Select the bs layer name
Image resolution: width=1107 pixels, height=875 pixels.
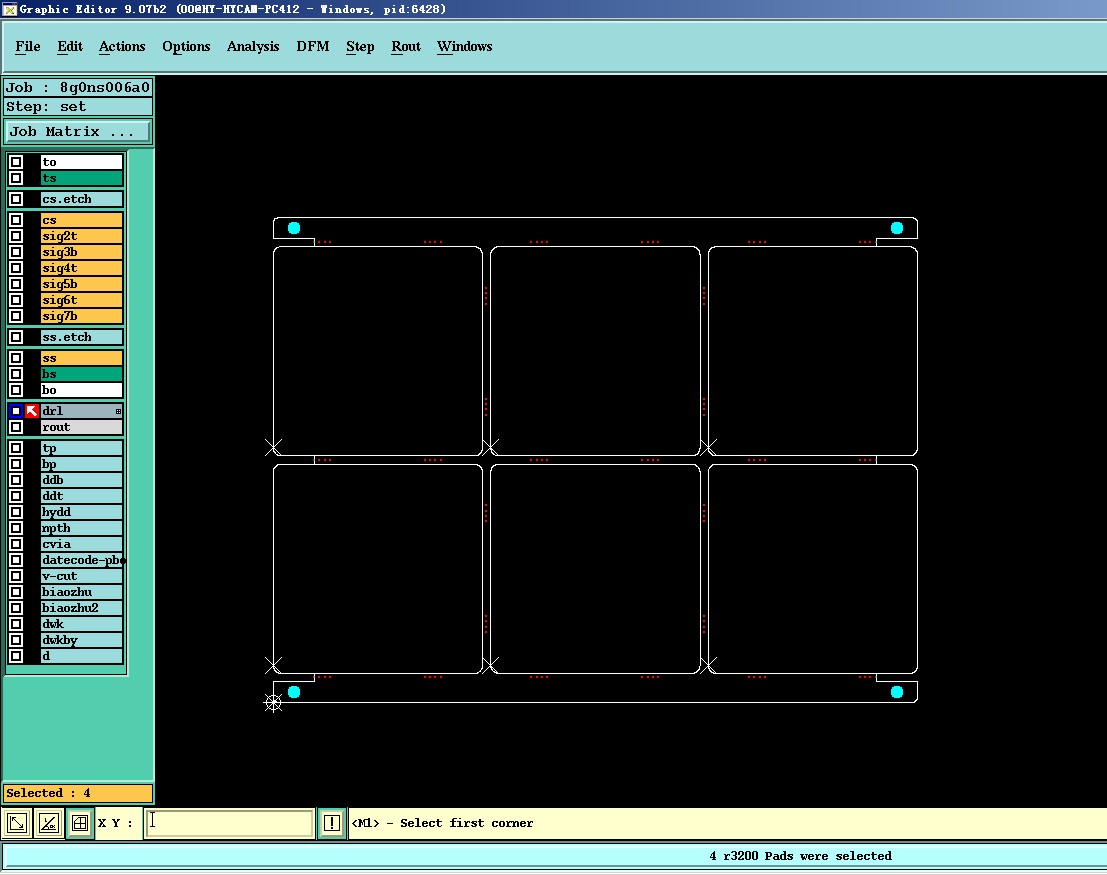[x=81, y=374]
